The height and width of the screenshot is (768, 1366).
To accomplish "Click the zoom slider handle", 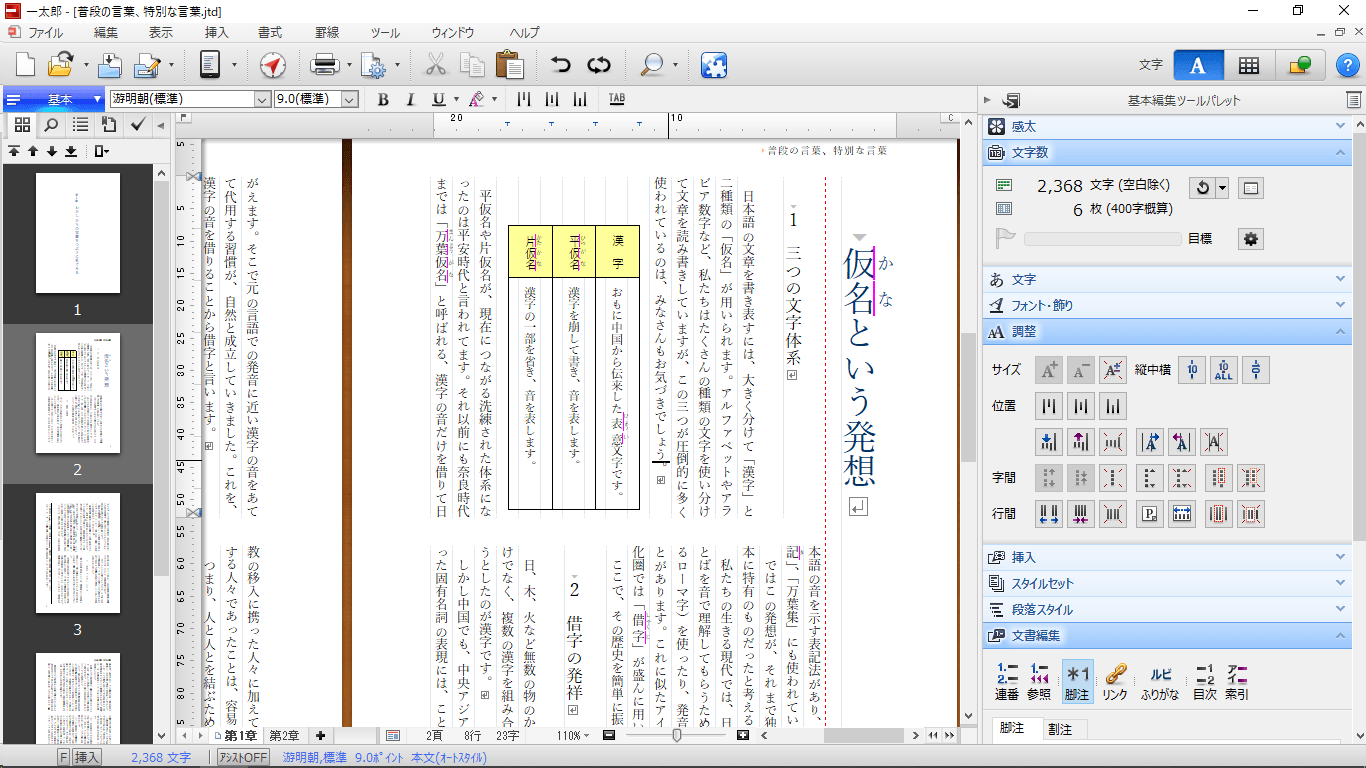I will pos(677,736).
